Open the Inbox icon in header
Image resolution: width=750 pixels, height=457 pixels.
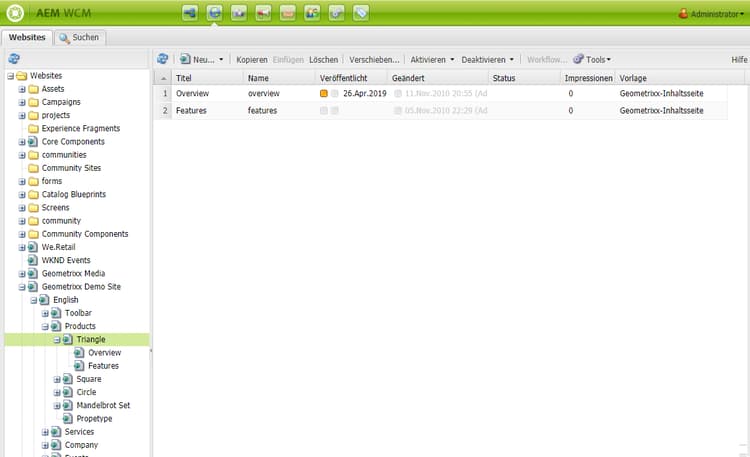pos(287,13)
